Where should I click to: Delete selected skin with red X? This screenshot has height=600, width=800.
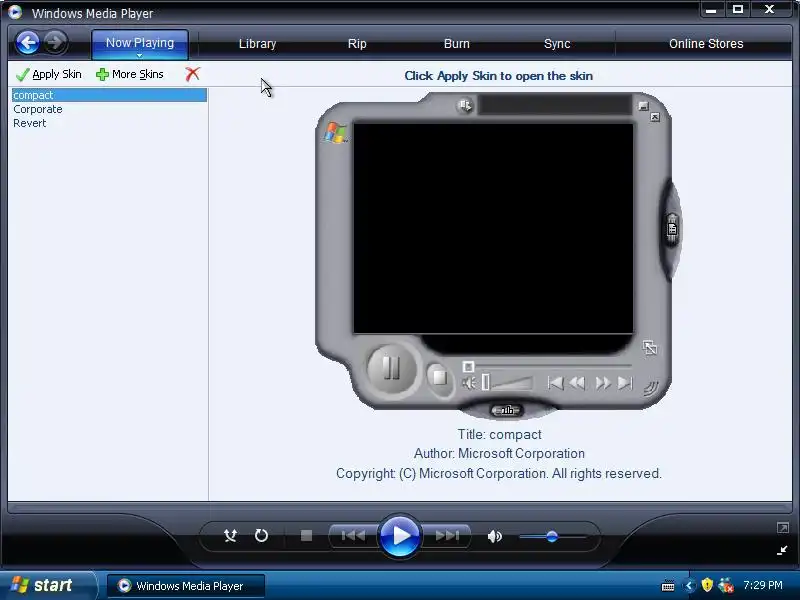[192, 74]
